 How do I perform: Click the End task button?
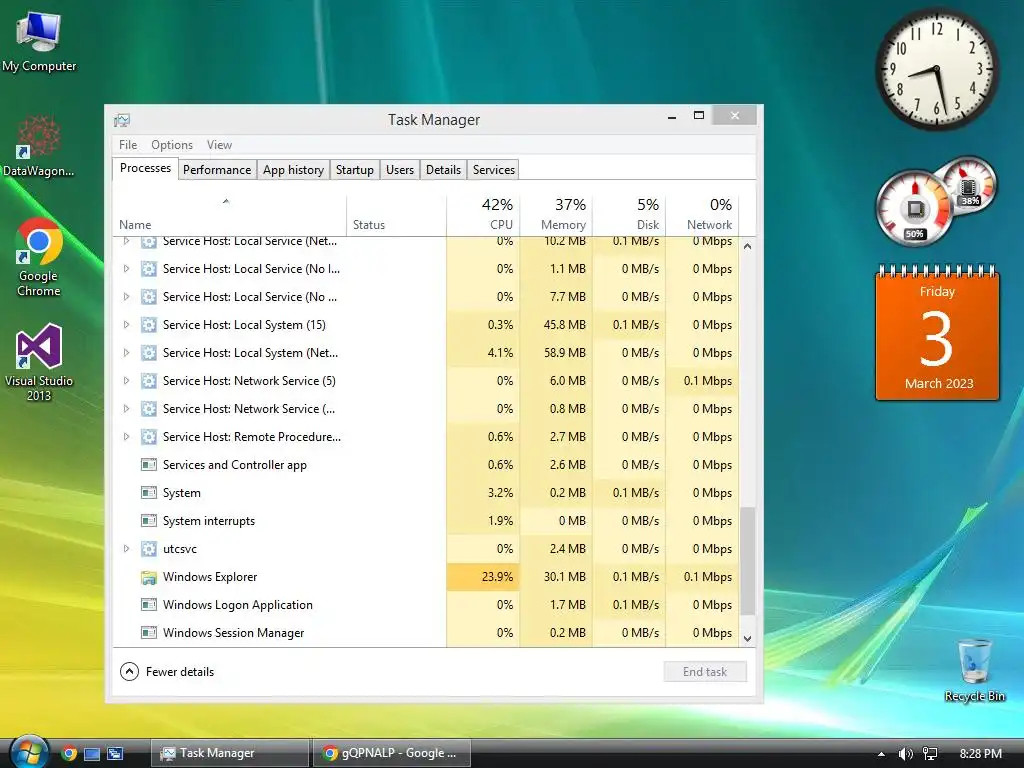click(705, 672)
